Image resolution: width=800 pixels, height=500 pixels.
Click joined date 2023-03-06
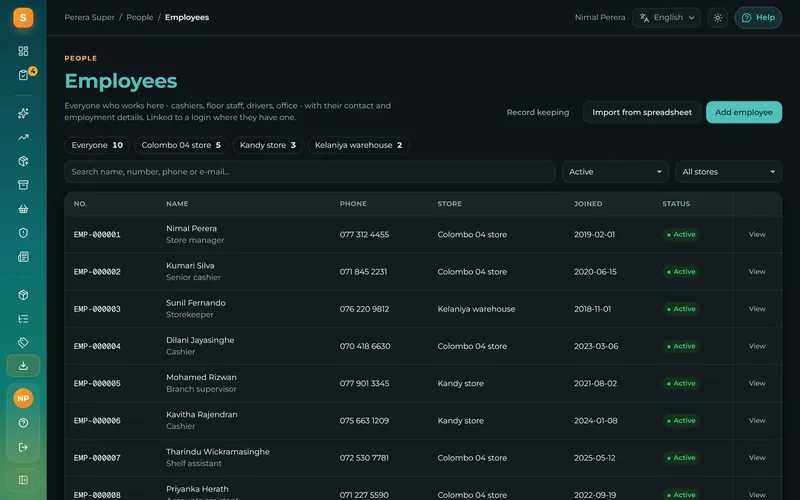pyautogui.click(x=596, y=346)
